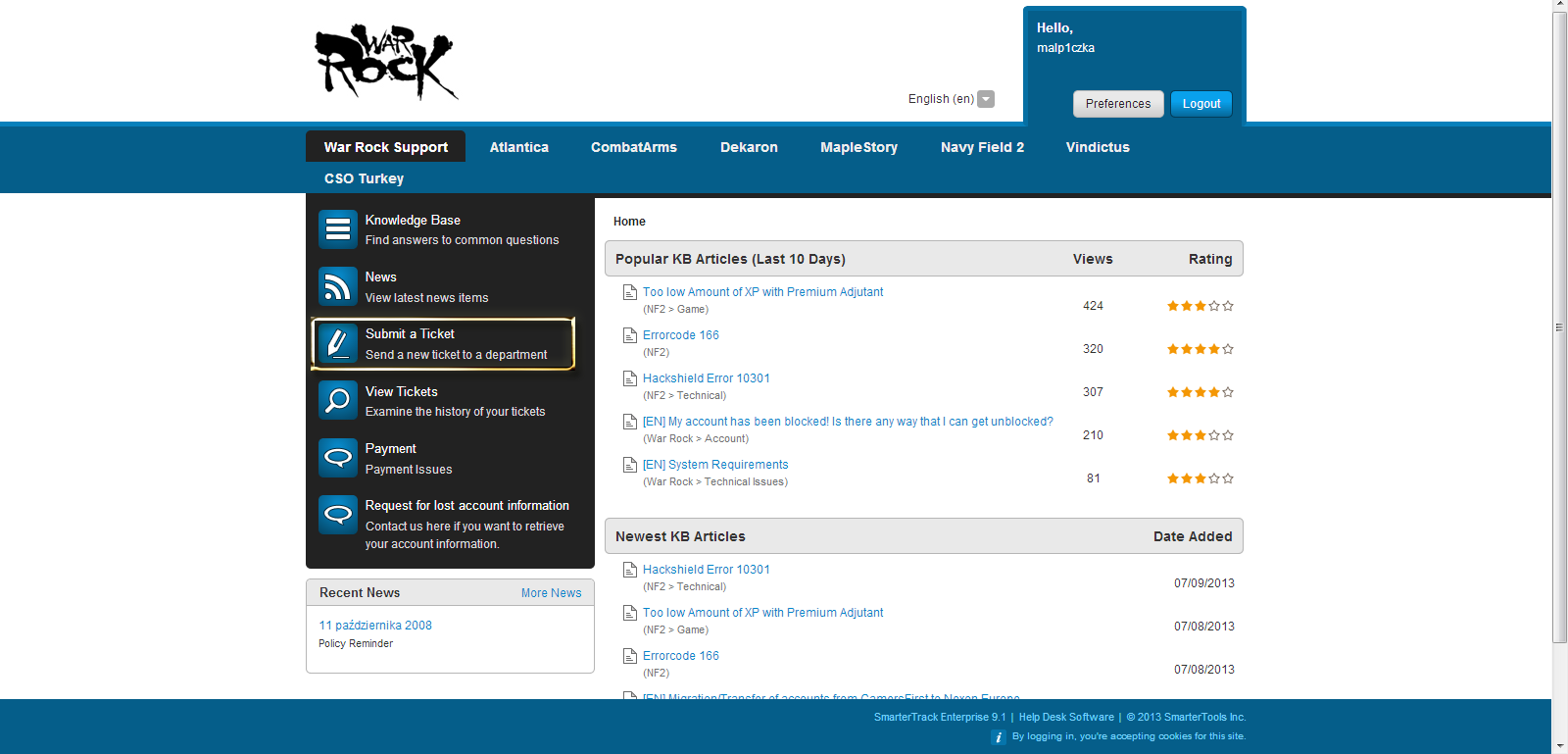
Task: Click the Home breadcrumb
Action: [629, 222]
